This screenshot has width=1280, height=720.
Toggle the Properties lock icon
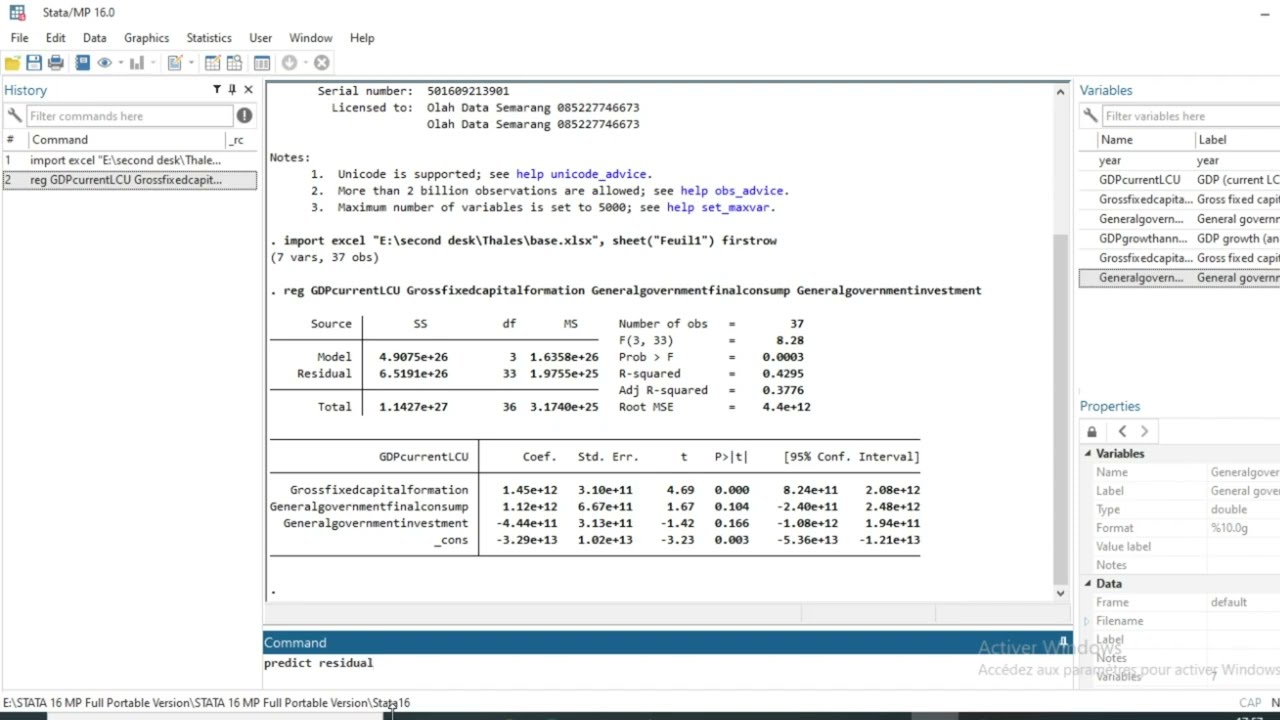pos(1092,432)
